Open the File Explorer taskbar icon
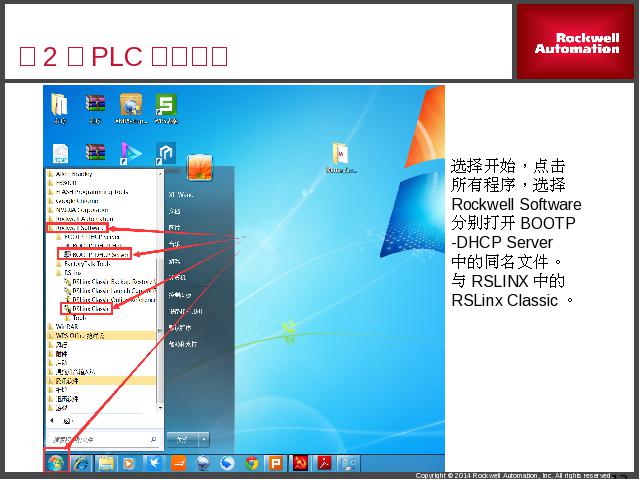Viewport: 640px width, 480px height. [105, 463]
